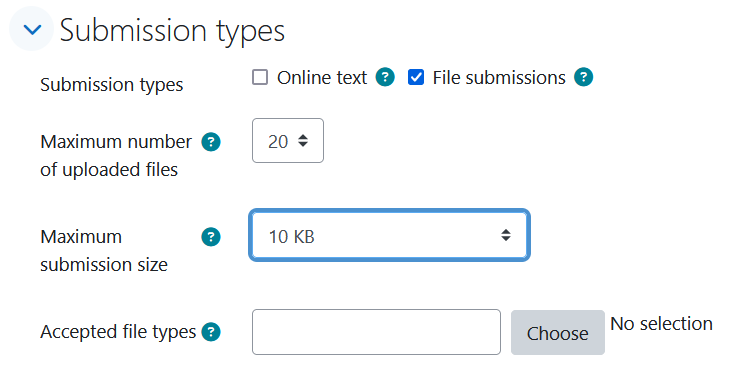Screen dimensions: 732x366
Task: Click the File submissions label text
Action: (x=499, y=77)
